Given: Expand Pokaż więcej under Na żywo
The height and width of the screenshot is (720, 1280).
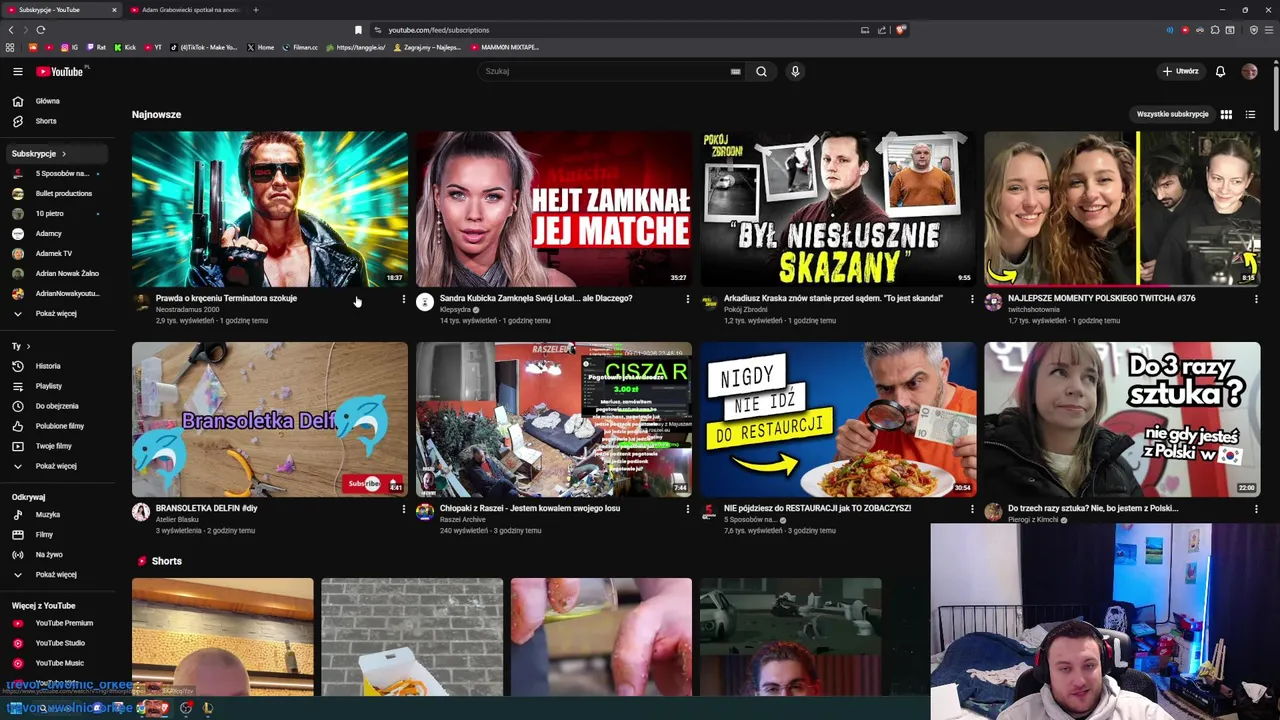Looking at the screenshot, I should click(x=56, y=574).
